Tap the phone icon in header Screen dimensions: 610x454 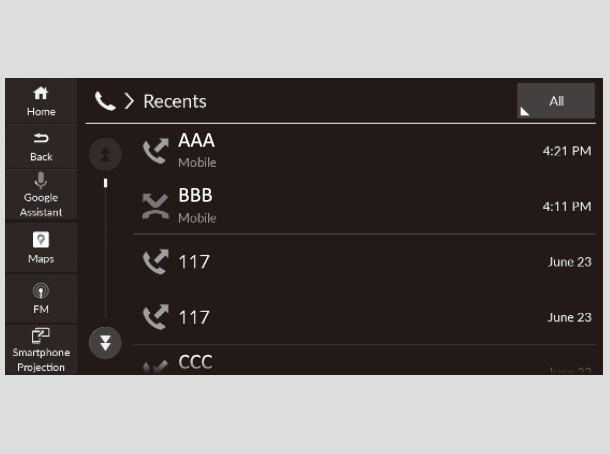[x=105, y=101]
